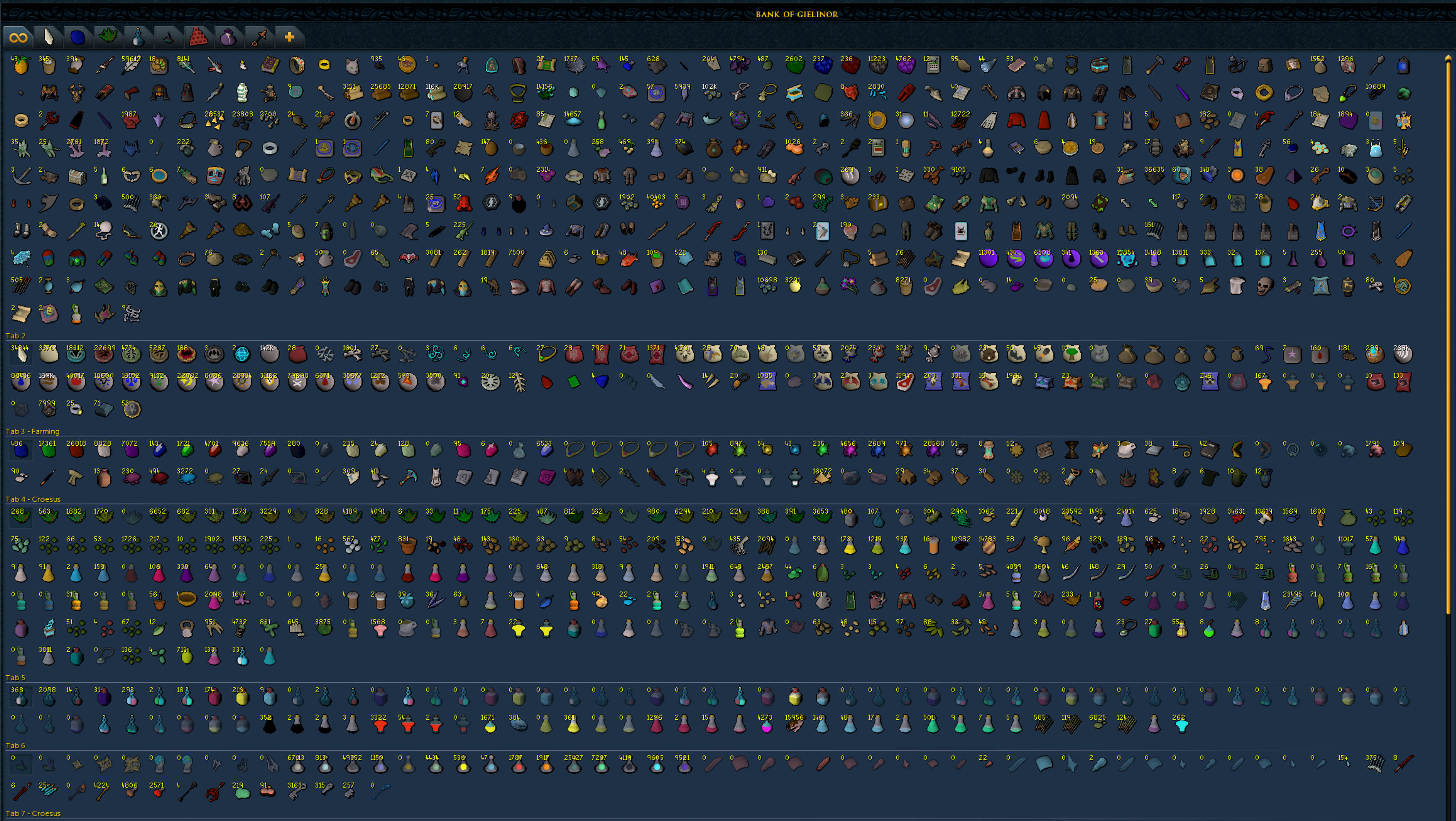Select the fire rune stack of 40017

76,382
